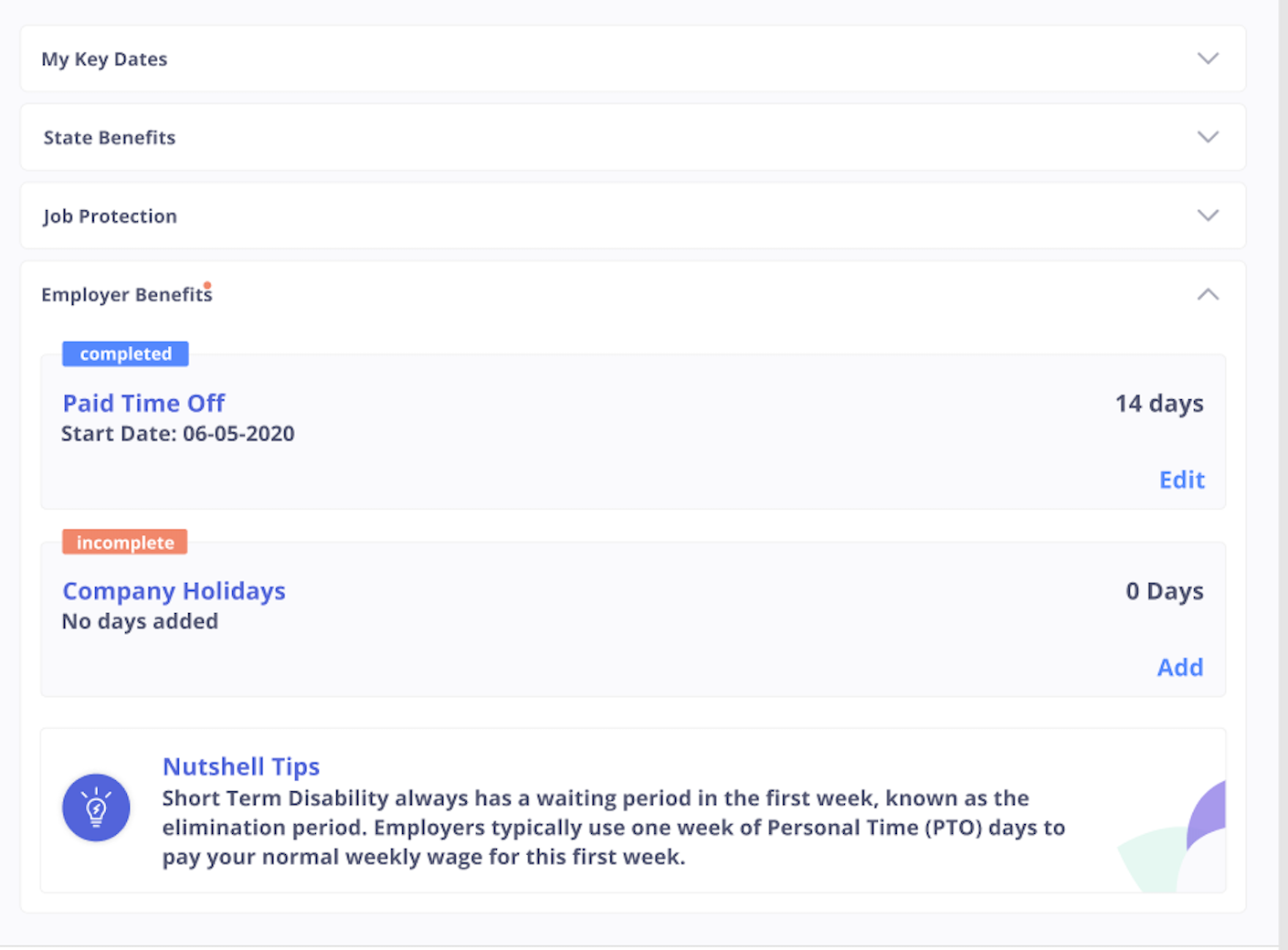This screenshot has height=950, width=1288.
Task: Edit the Paid Time Off entry
Action: pyautogui.click(x=1181, y=480)
